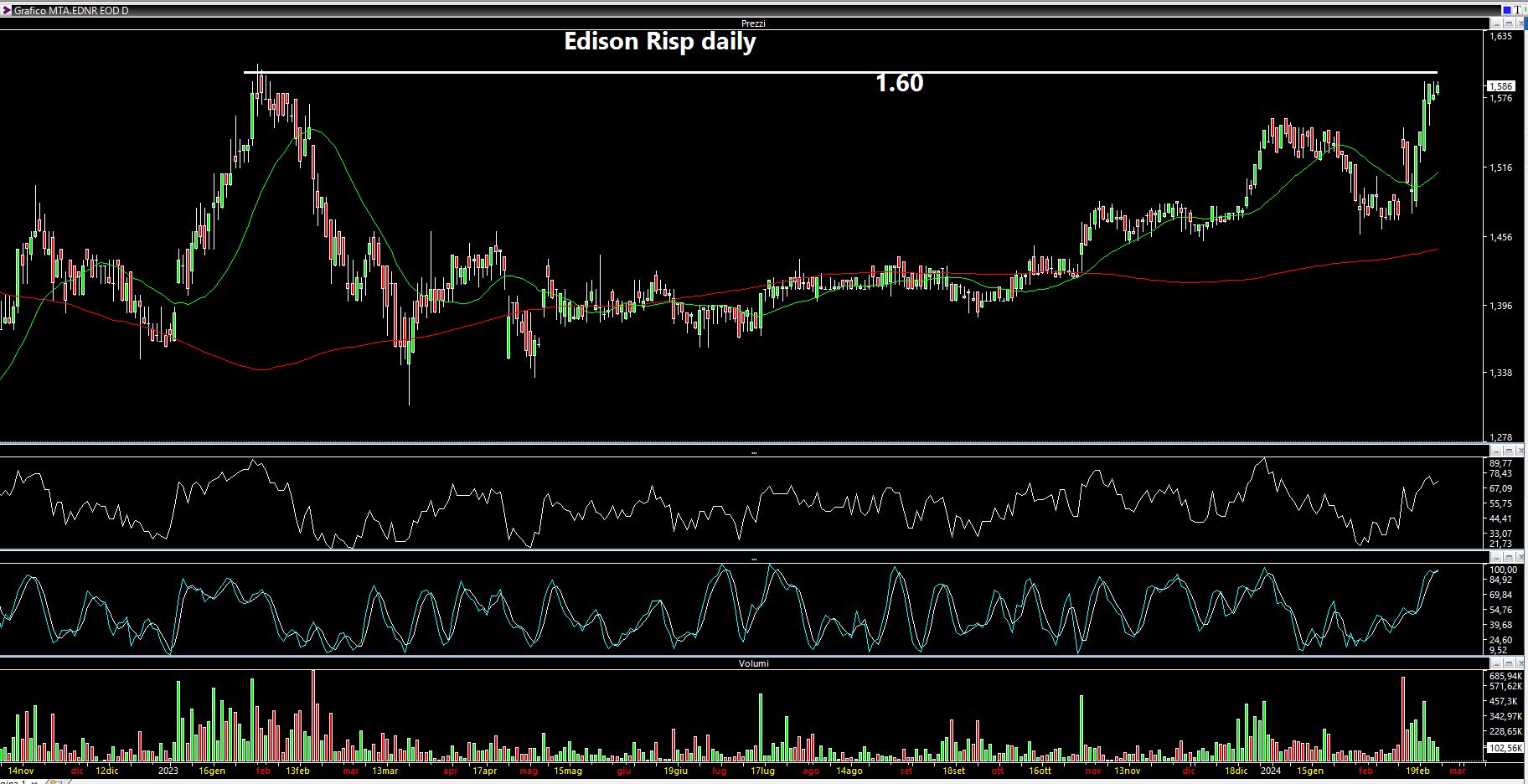Click the '16gen' date label
This screenshot has height=784, width=1528.
pos(212,771)
